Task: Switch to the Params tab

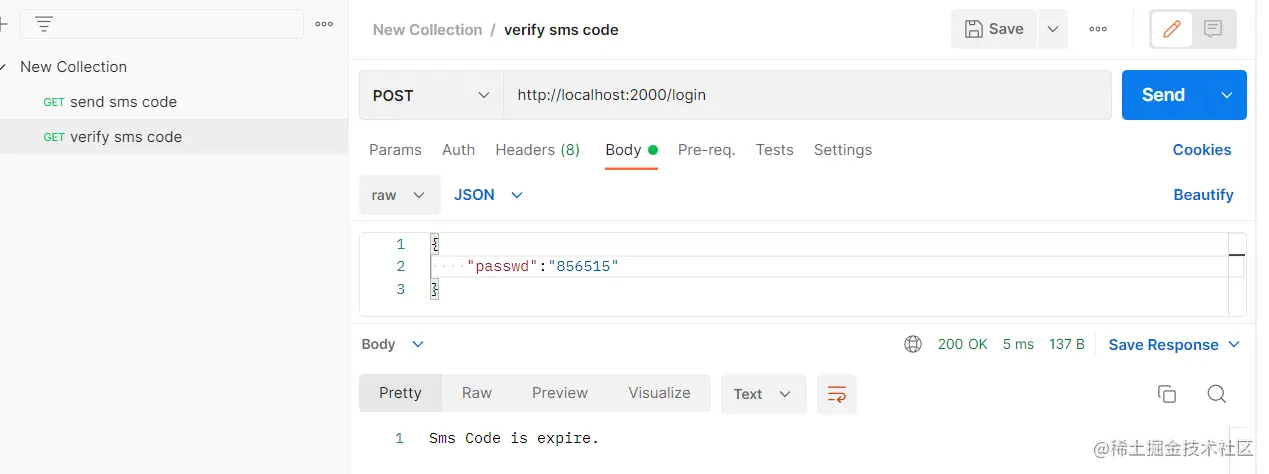Action: 395,150
